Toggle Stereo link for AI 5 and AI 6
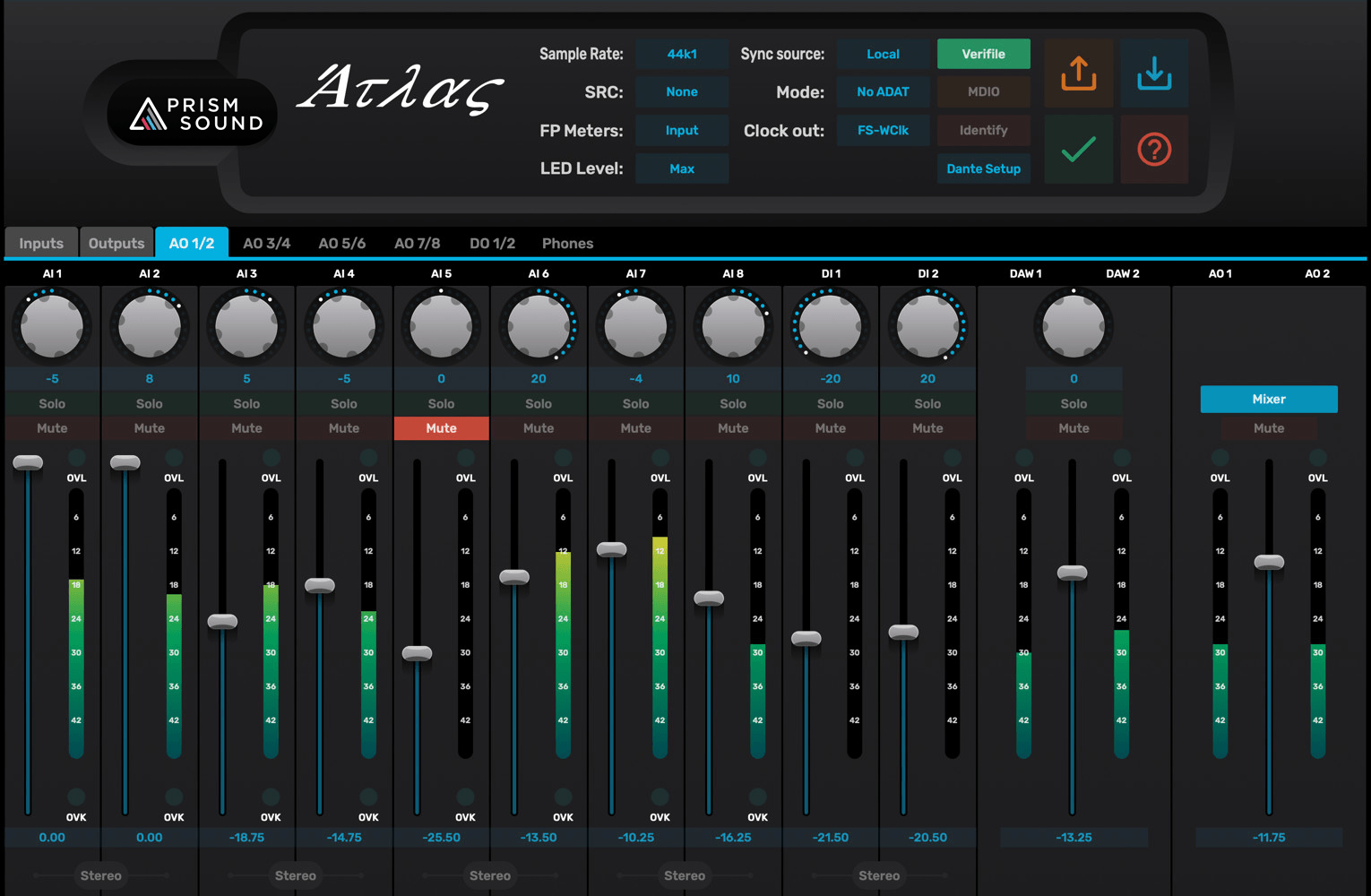Image resolution: width=1371 pixels, height=896 pixels. pos(490,875)
